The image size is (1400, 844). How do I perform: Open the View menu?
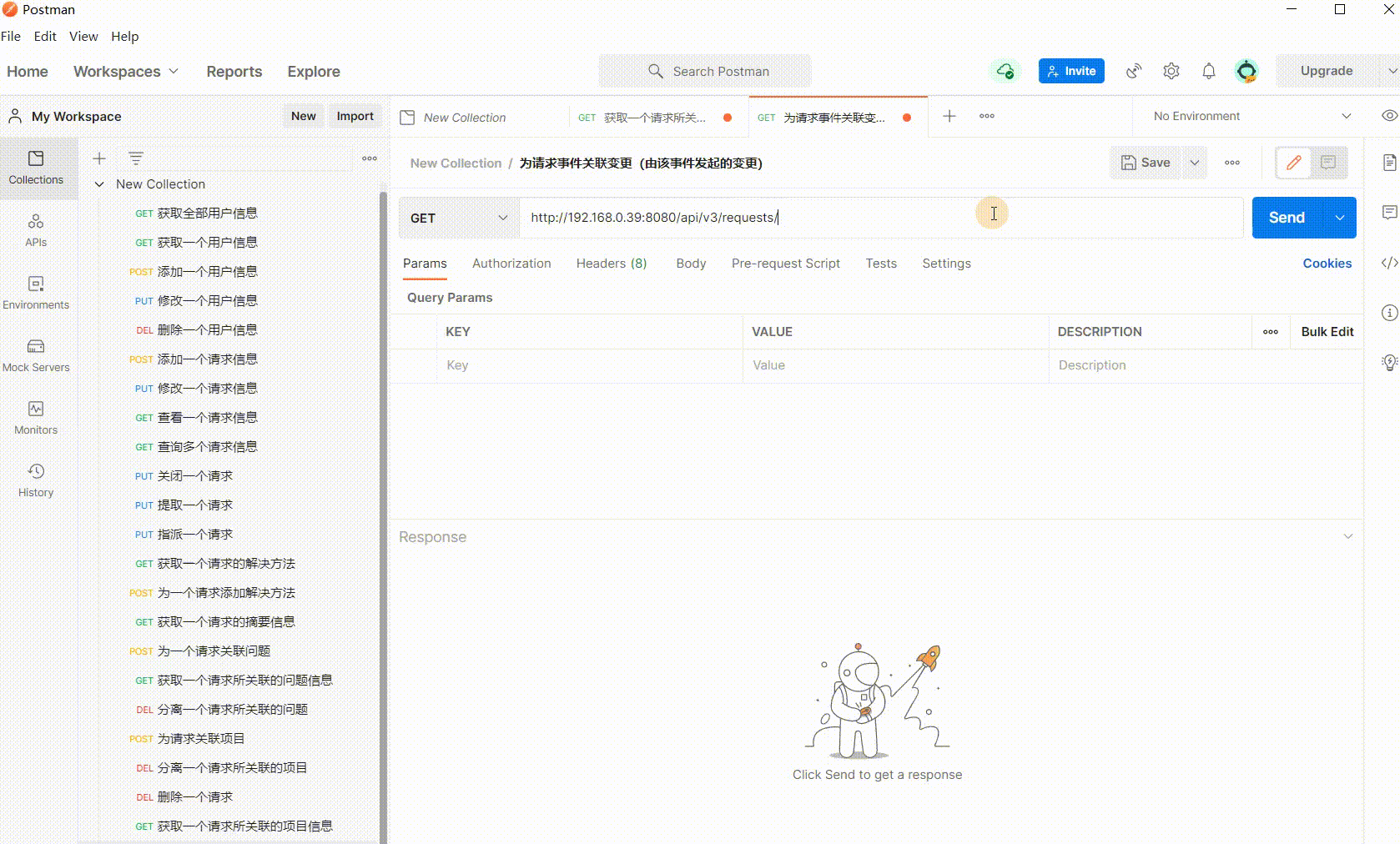coord(83,37)
